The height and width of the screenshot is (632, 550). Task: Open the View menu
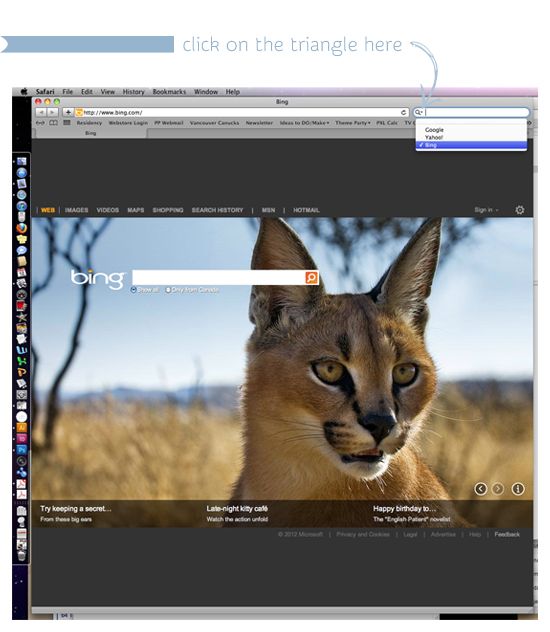(108, 91)
